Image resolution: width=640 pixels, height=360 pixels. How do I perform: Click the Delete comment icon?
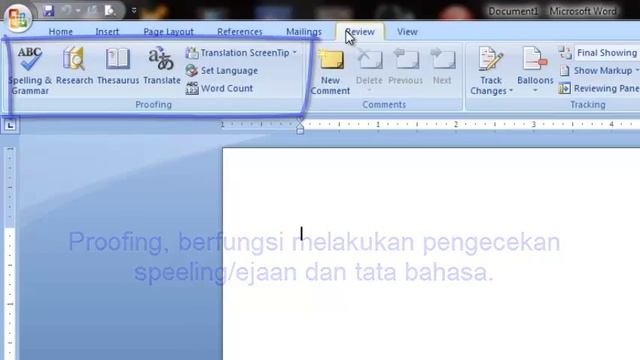coord(369,60)
